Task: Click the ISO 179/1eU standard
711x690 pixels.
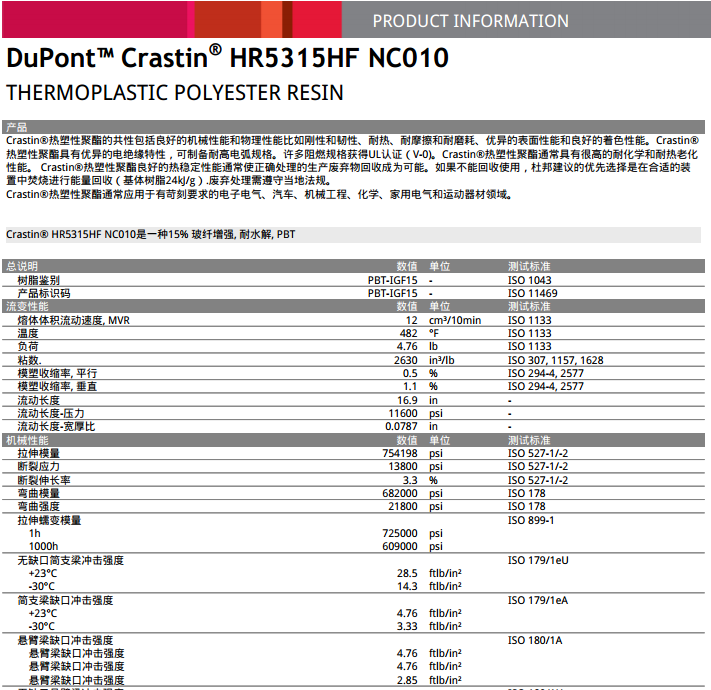Action: [538, 560]
